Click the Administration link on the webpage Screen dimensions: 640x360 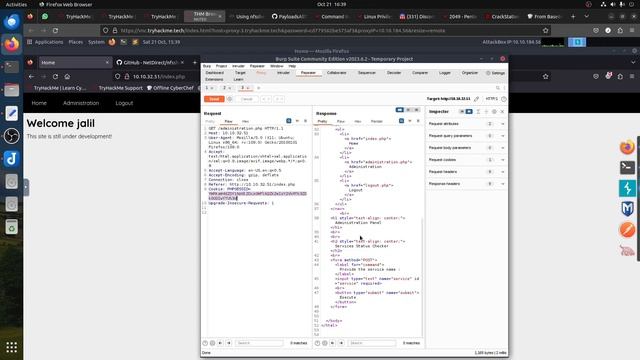[x=81, y=103]
